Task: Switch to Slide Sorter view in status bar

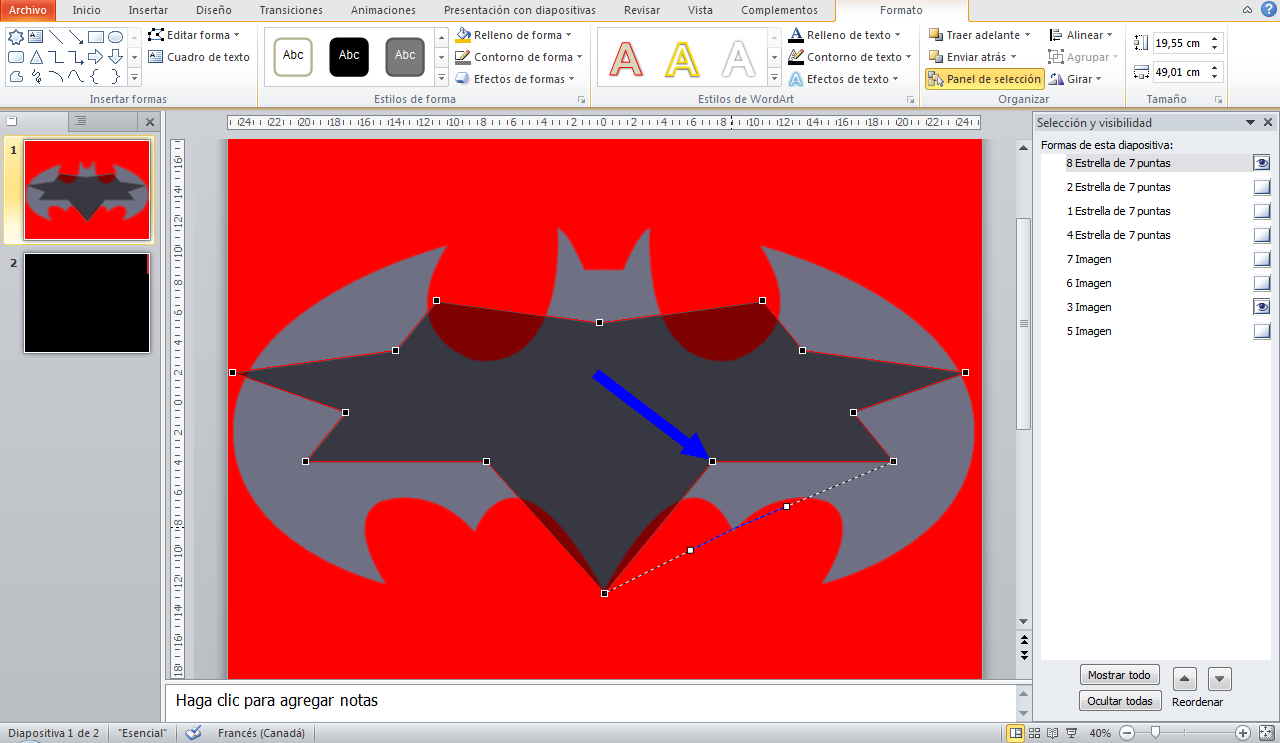Action: (x=1035, y=733)
